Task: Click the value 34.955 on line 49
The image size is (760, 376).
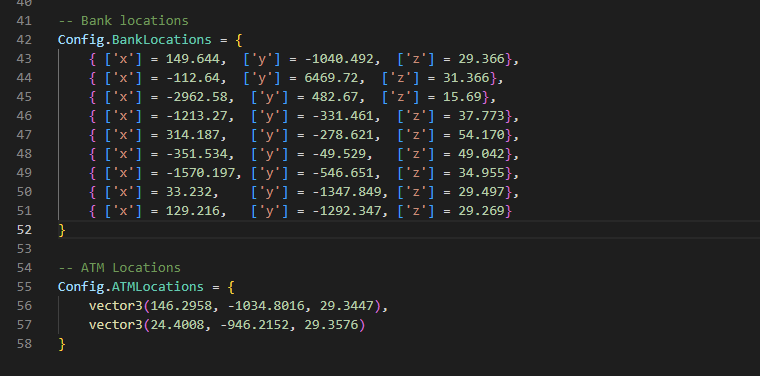Action: [x=481, y=173]
